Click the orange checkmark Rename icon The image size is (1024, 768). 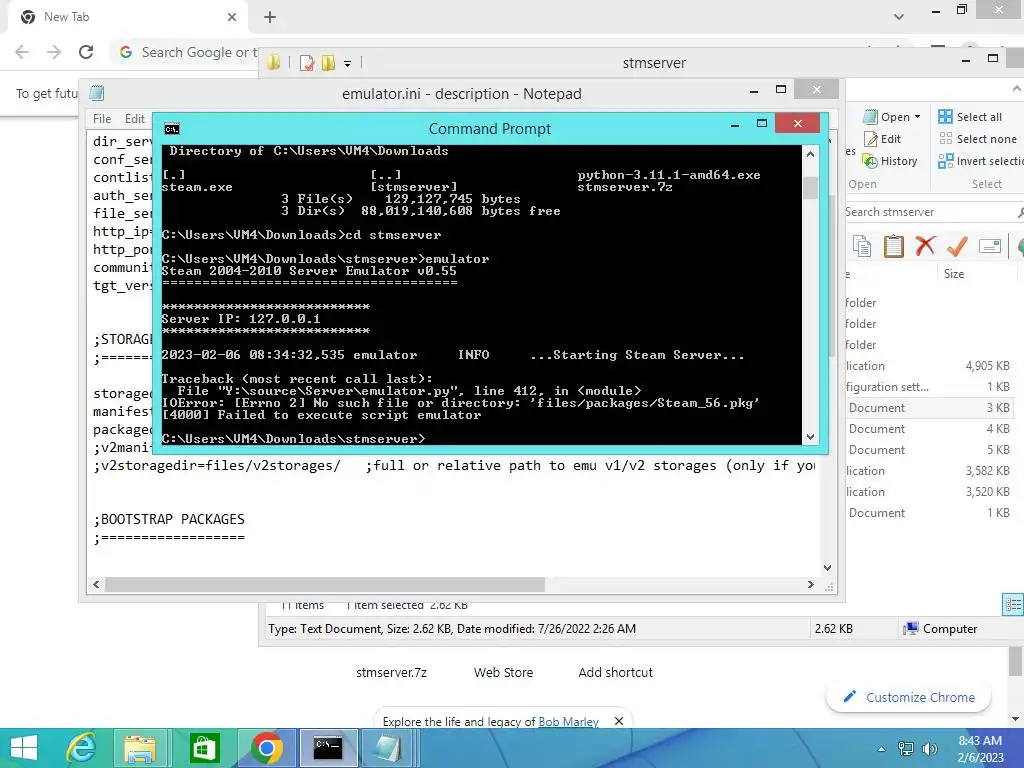(x=957, y=246)
